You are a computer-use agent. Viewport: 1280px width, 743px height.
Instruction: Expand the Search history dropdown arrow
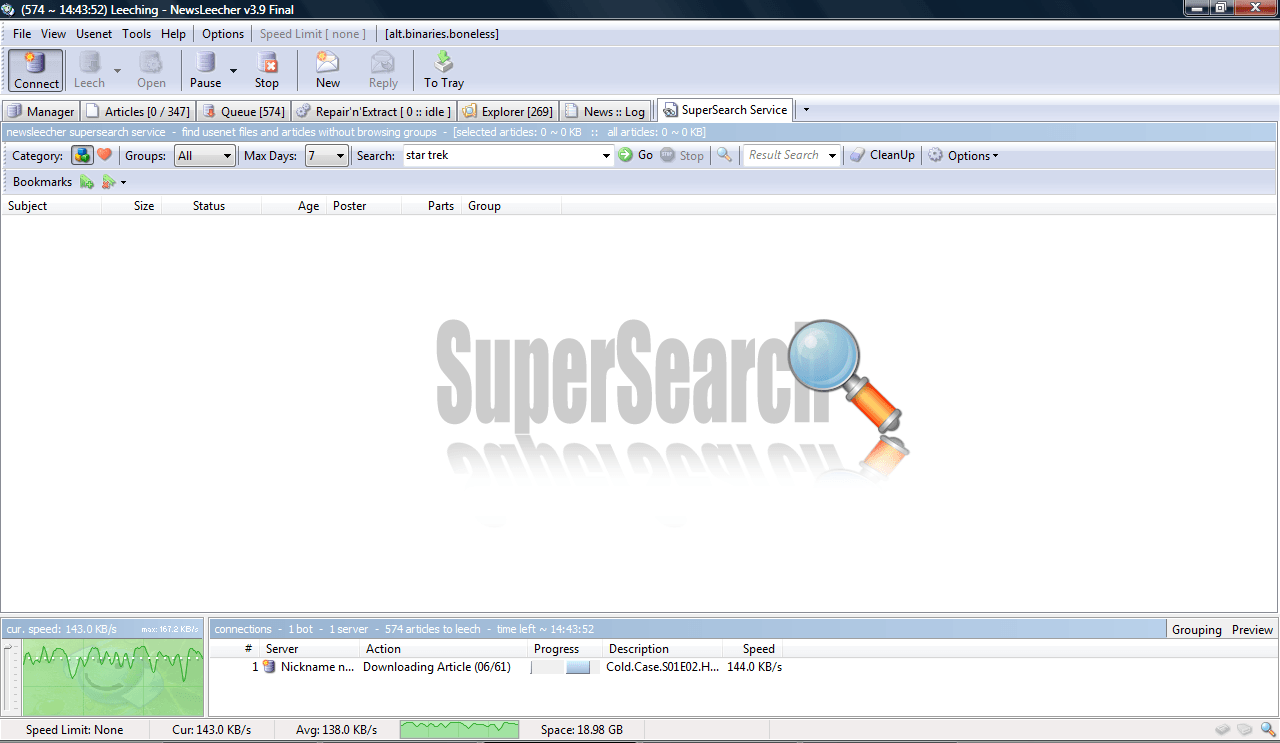(607, 155)
